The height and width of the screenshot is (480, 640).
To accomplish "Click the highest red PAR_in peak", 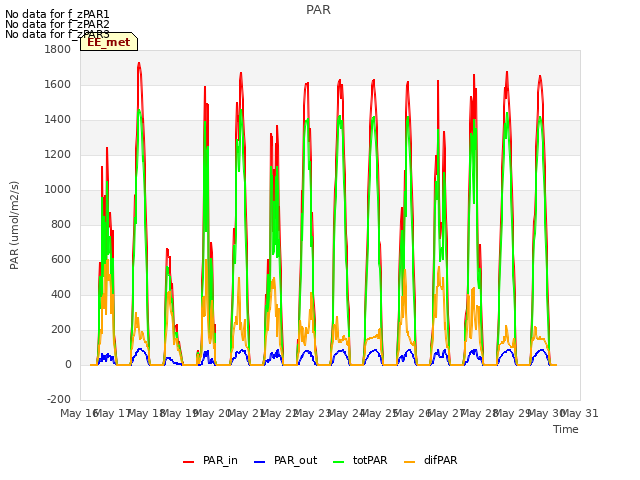I will [139, 63].
